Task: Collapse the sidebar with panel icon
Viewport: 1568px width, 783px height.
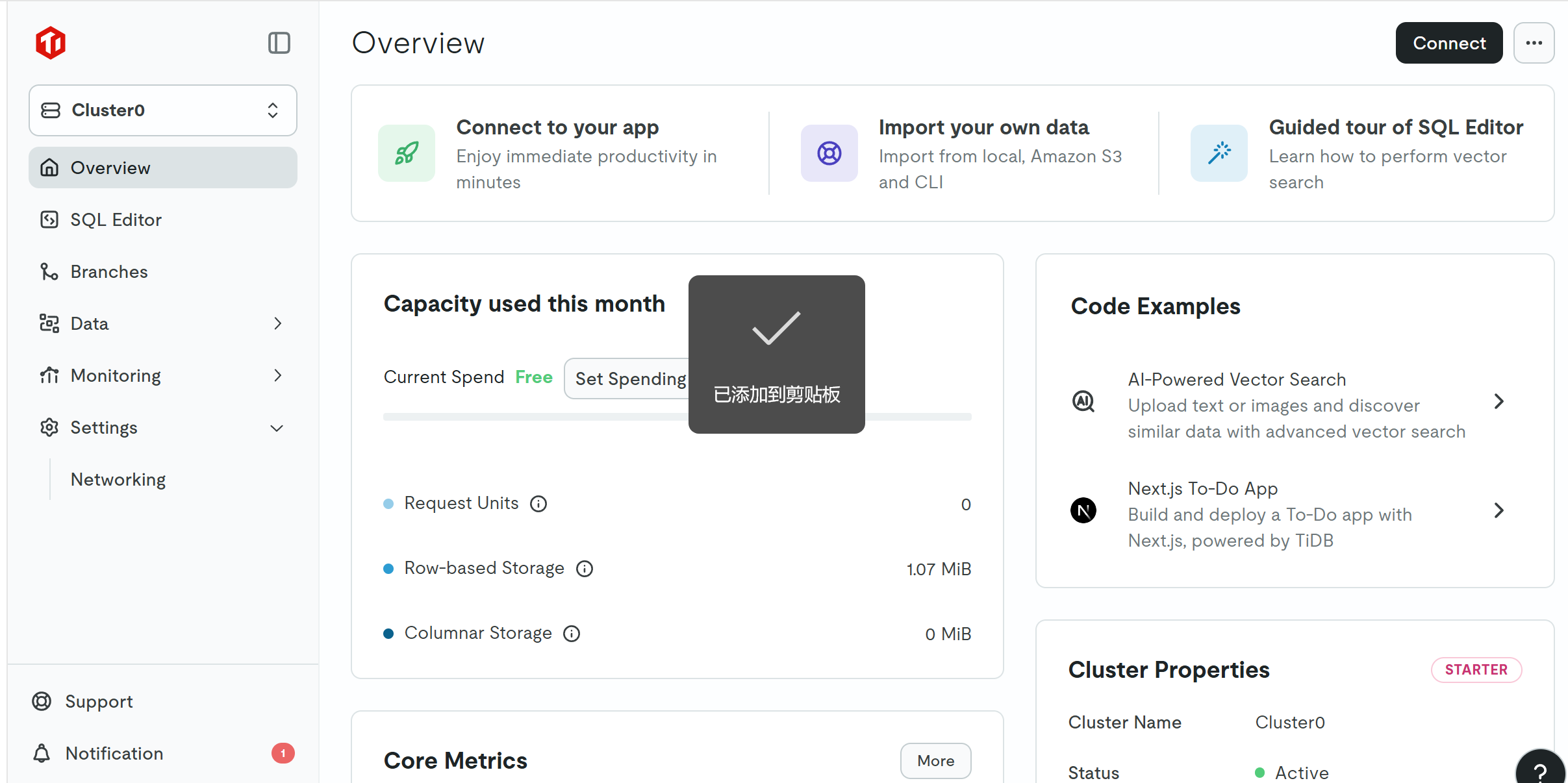Action: [x=279, y=43]
